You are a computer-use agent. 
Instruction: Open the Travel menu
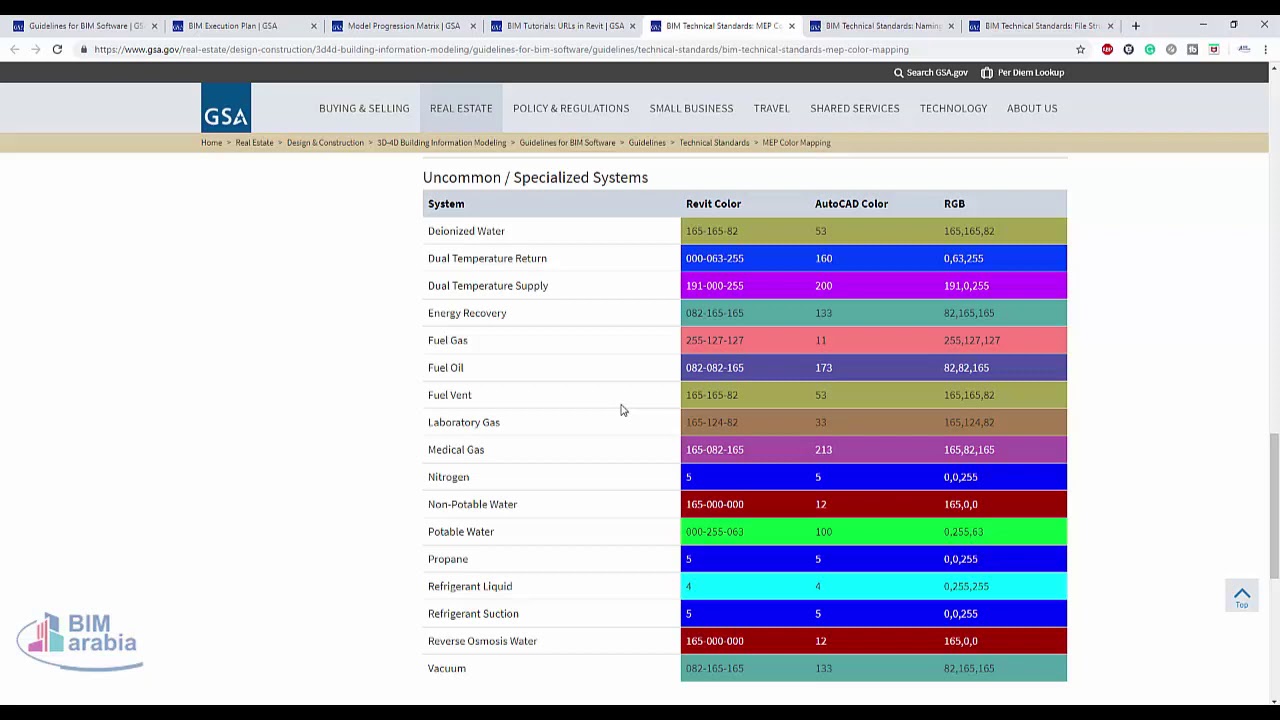pyautogui.click(x=771, y=108)
